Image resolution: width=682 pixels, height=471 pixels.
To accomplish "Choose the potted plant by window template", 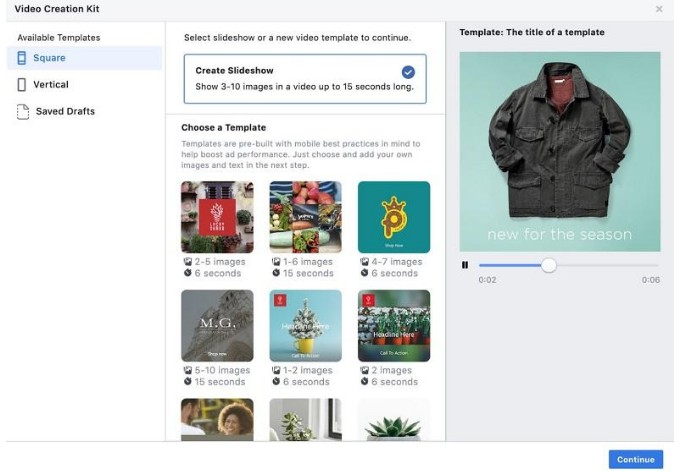I will (x=305, y=420).
